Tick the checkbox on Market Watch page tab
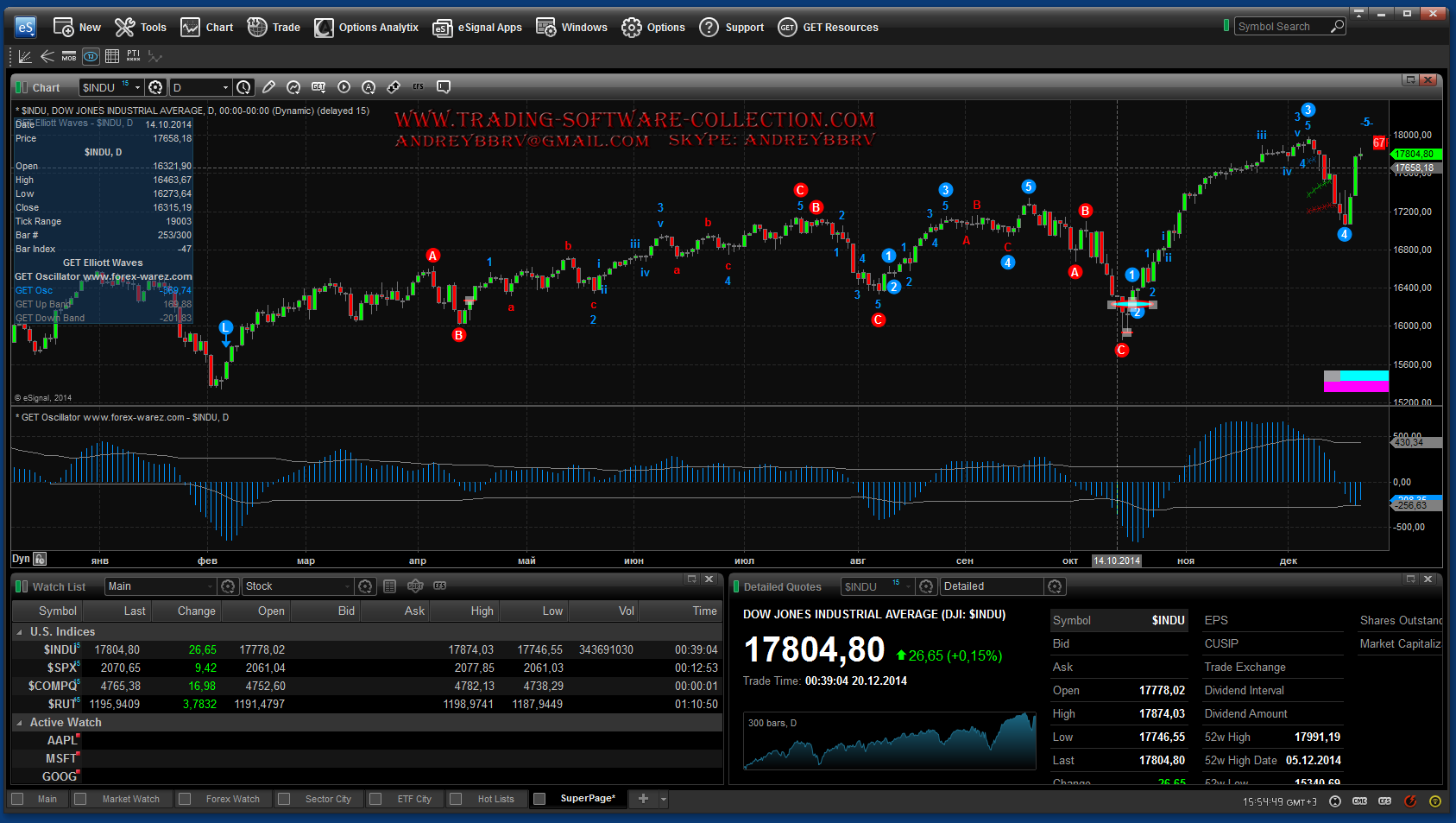The width and height of the screenshot is (1456, 823). (x=80, y=799)
